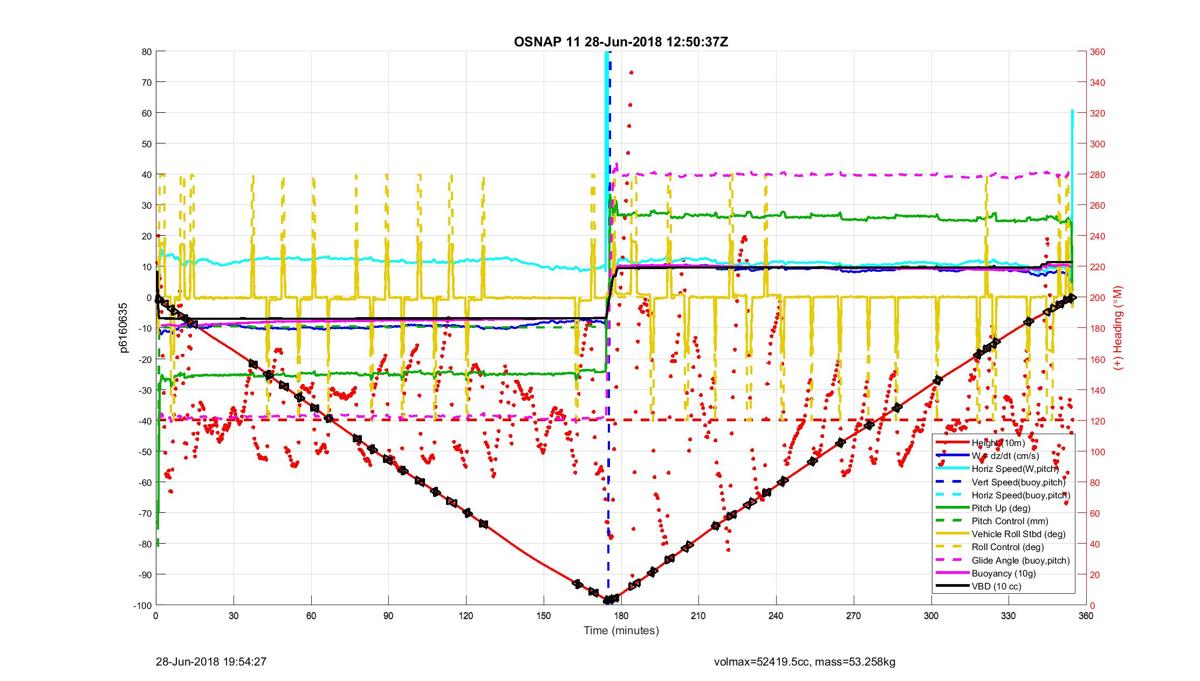Select the "Pitch Up (deg)" legend entry
Image resolution: width=1200 pixels, height=681 pixels.
click(1001, 508)
